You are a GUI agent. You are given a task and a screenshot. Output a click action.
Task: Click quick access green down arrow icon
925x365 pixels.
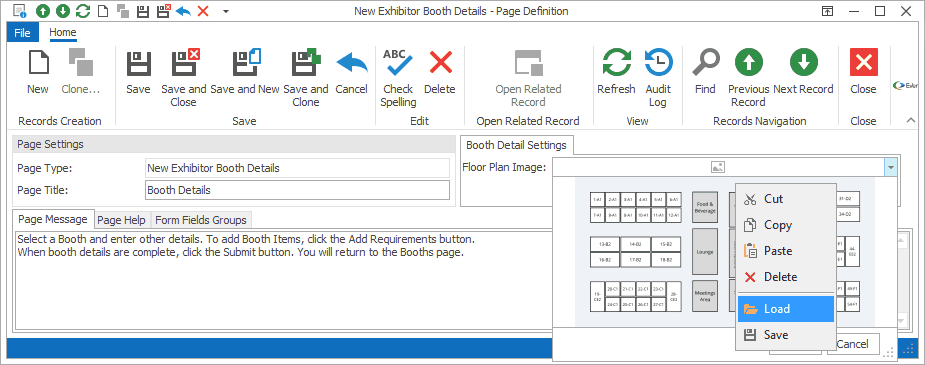[x=63, y=11]
